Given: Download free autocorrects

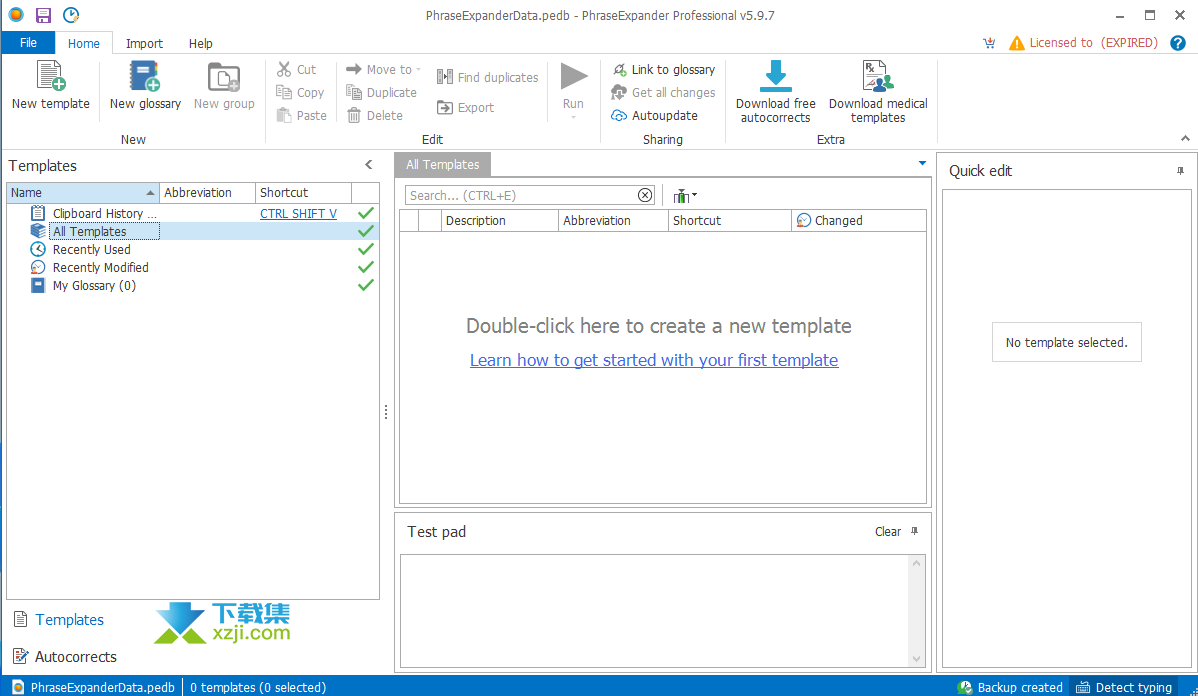Looking at the screenshot, I should click(x=775, y=92).
